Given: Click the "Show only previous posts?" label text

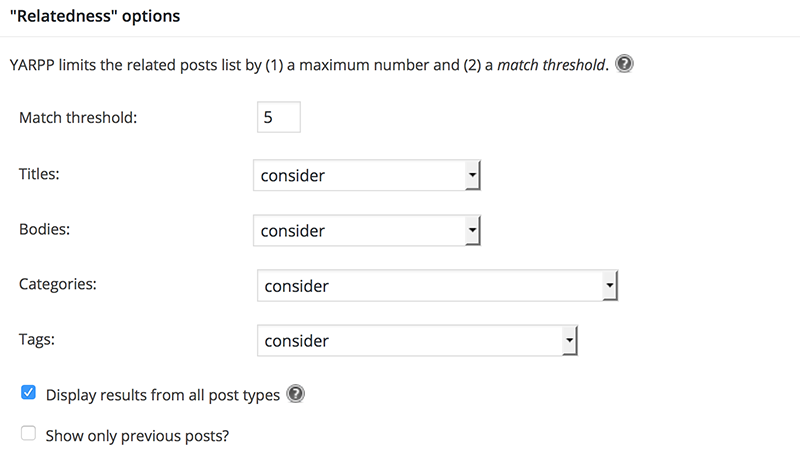Looking at the screenshot, I should (x=137, y=436).
